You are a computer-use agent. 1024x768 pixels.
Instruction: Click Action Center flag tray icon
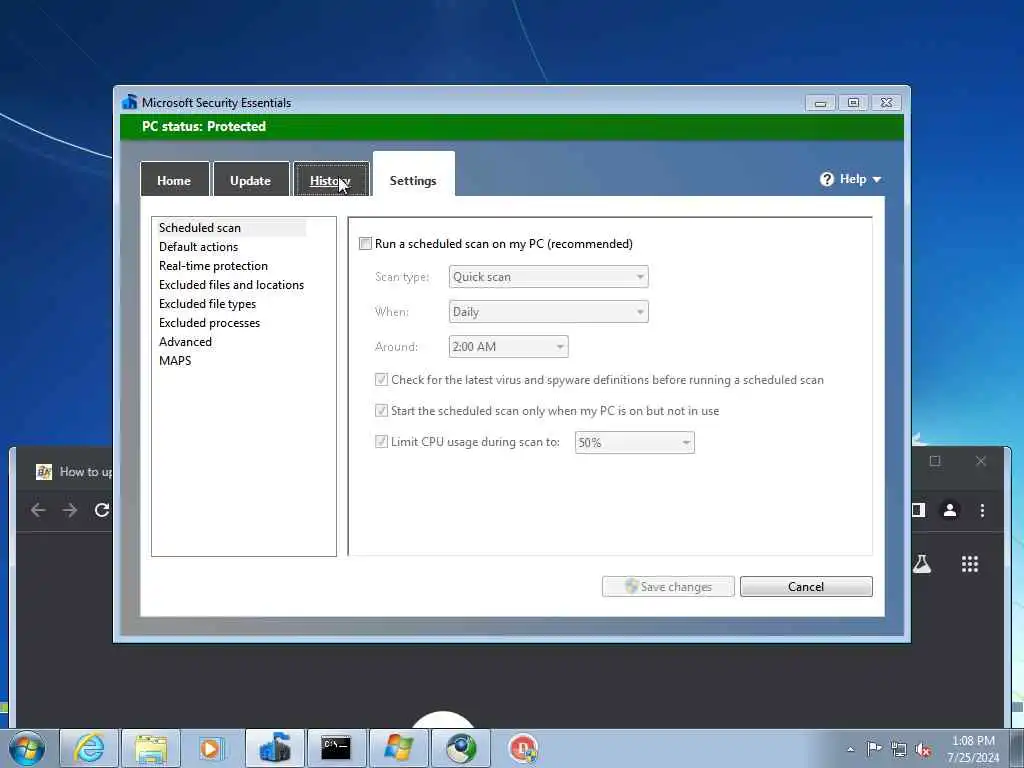tap(874, 748)
